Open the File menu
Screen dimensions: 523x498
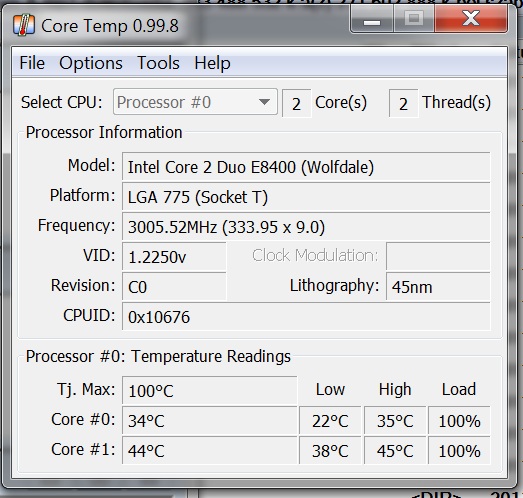[x=32, y=63]
